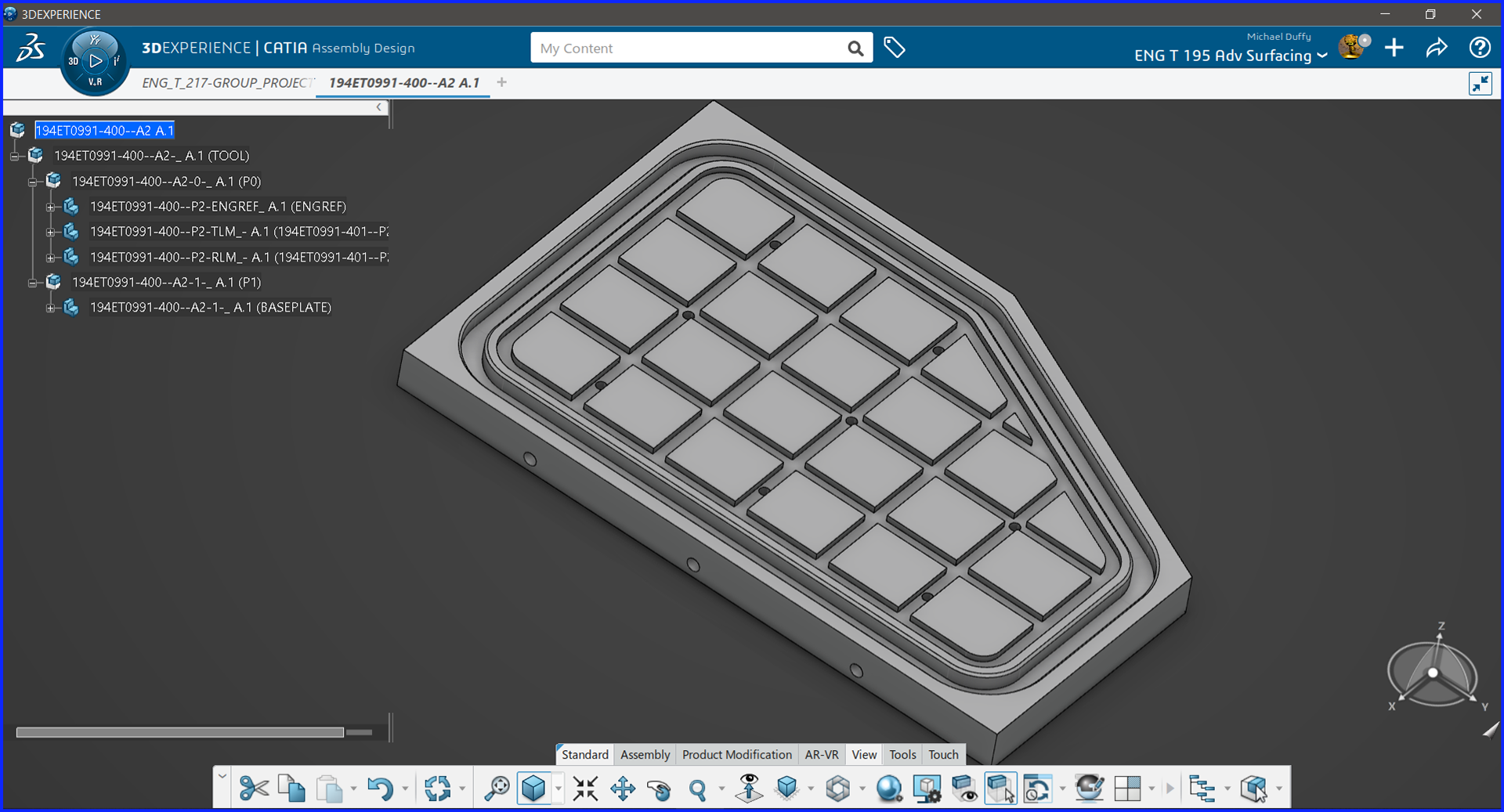Click the Normal View eye icon
Image resolution: width=1504 pixels, height=812 pixels.
749,788
